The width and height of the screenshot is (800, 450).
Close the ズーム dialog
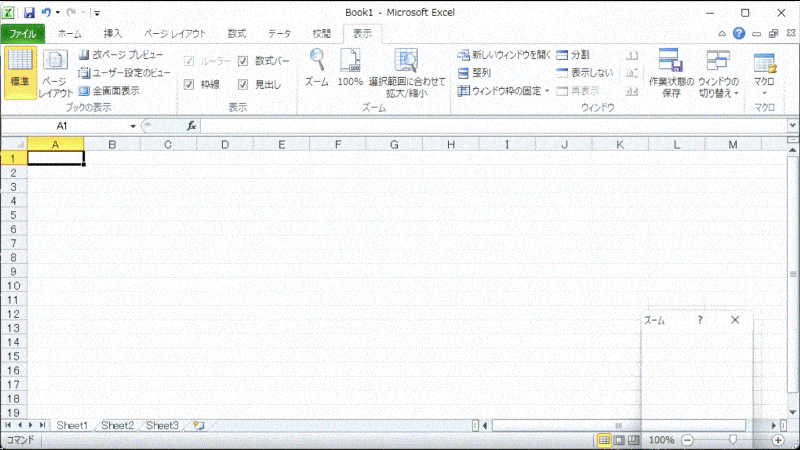tap(735, 320)
